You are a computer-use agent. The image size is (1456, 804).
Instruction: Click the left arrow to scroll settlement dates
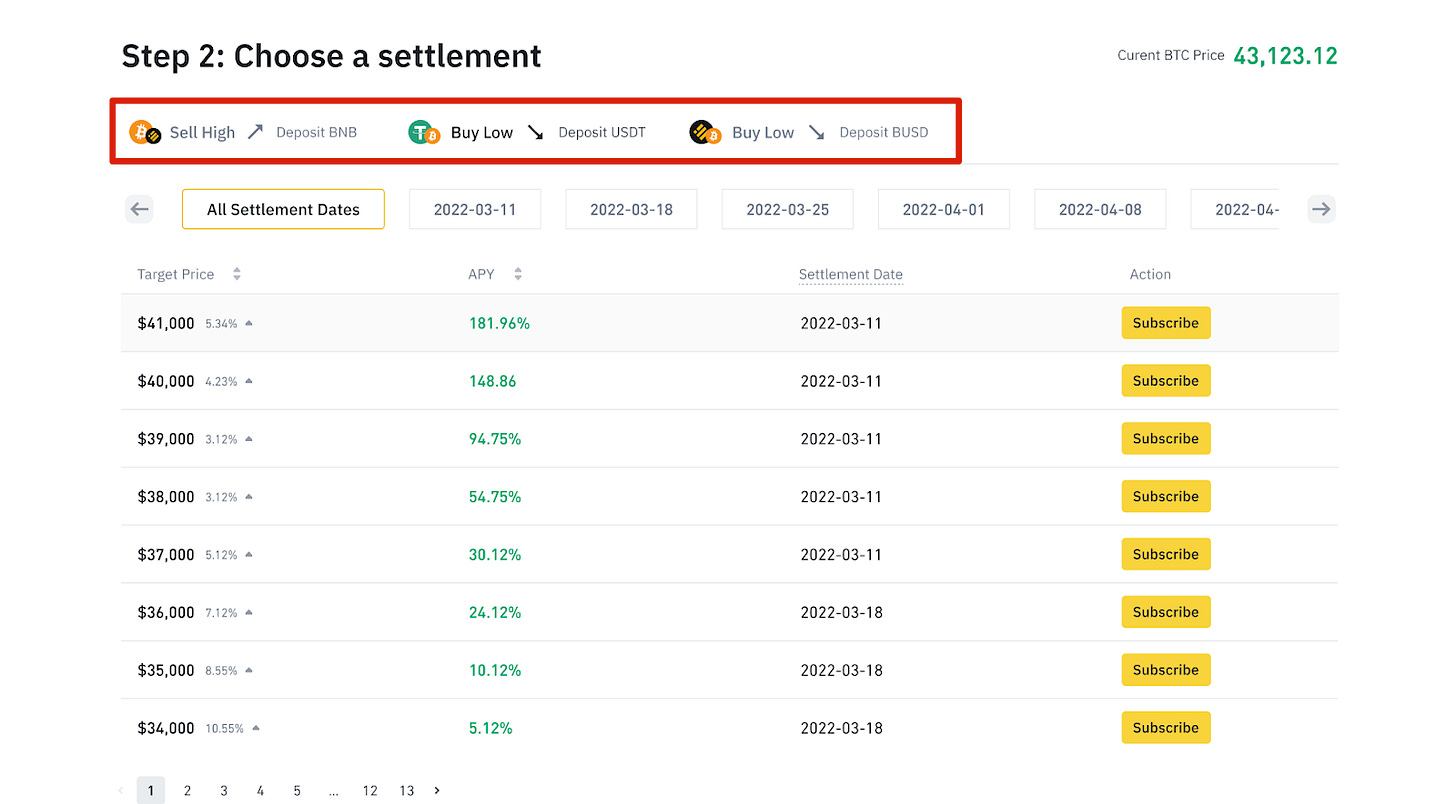(x=139, y=209)
